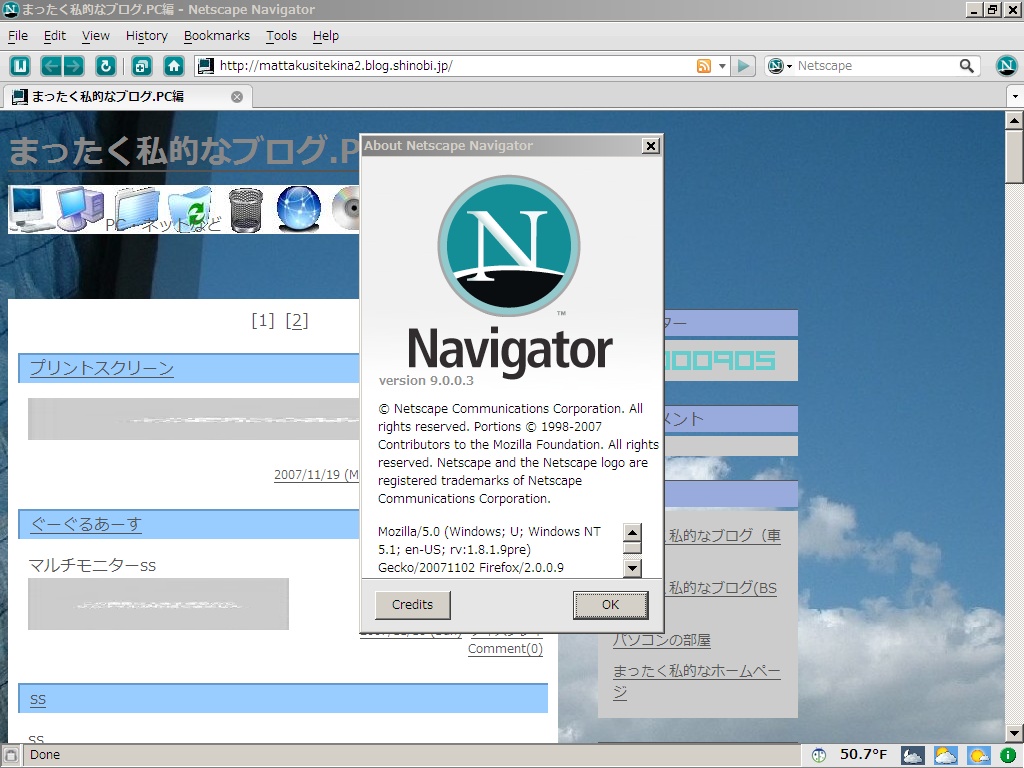Viewport: 1024px width, 768px height.
Task: Click the page scrollbar down arrow
Action: 1014,733
